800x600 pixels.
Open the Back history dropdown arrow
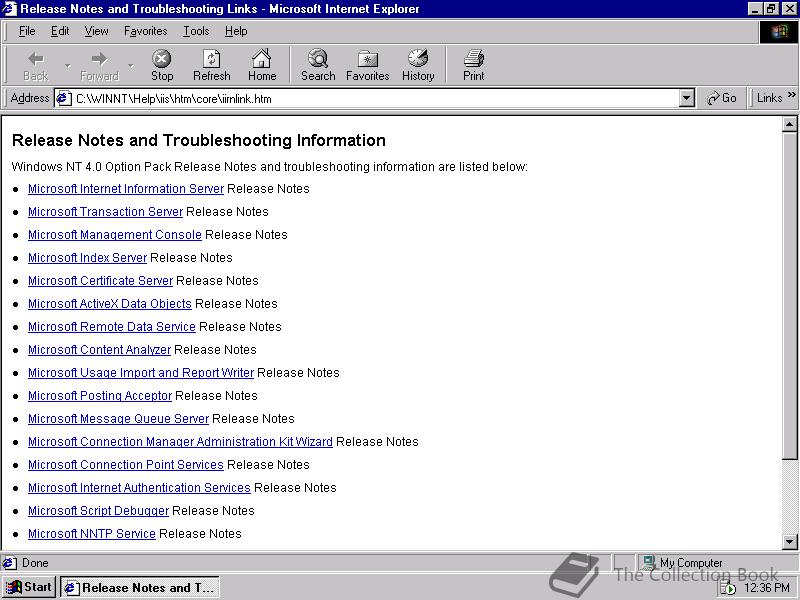click(x=67, y=65)
